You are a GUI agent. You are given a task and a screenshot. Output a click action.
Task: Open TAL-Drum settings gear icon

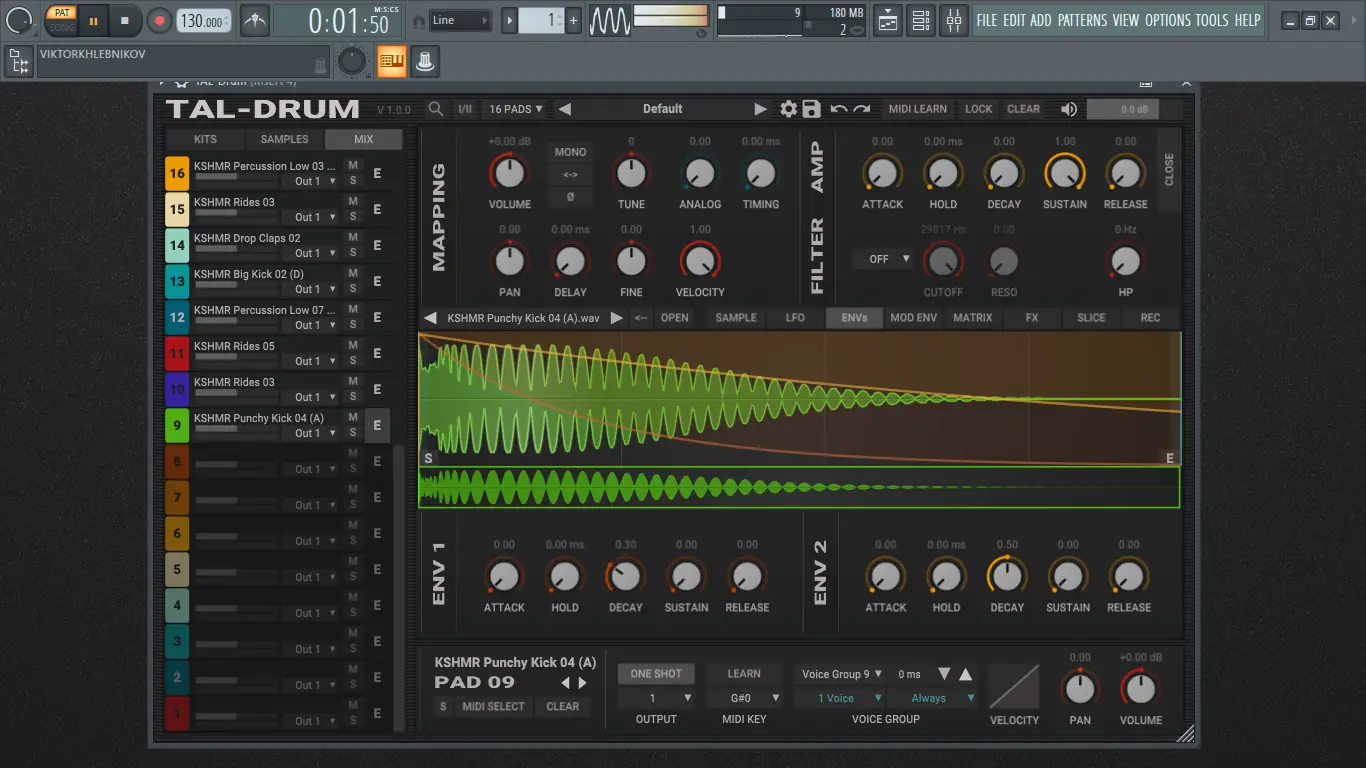coord(788,109)
